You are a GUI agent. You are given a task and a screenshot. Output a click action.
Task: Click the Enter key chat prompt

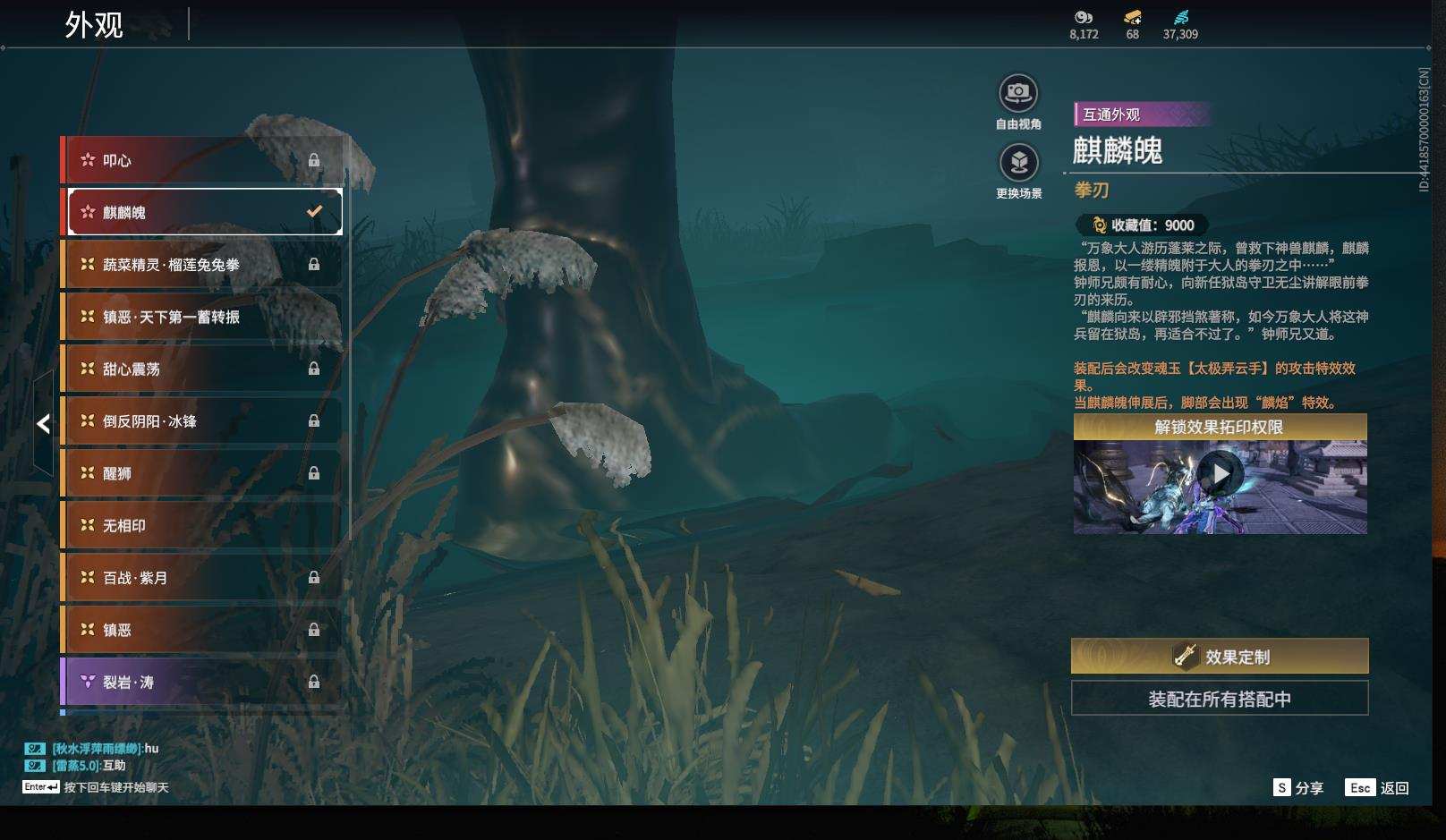click(x=41, y=787)
